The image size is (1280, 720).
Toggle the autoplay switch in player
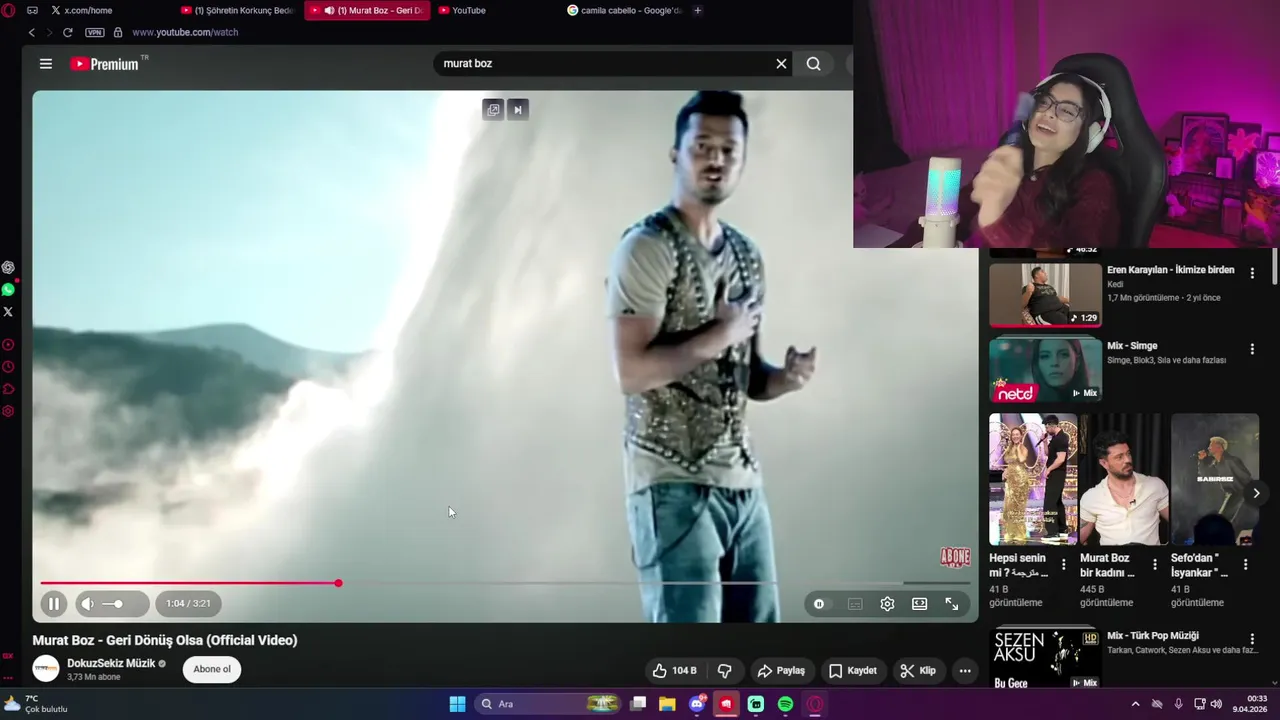point(819,604)
